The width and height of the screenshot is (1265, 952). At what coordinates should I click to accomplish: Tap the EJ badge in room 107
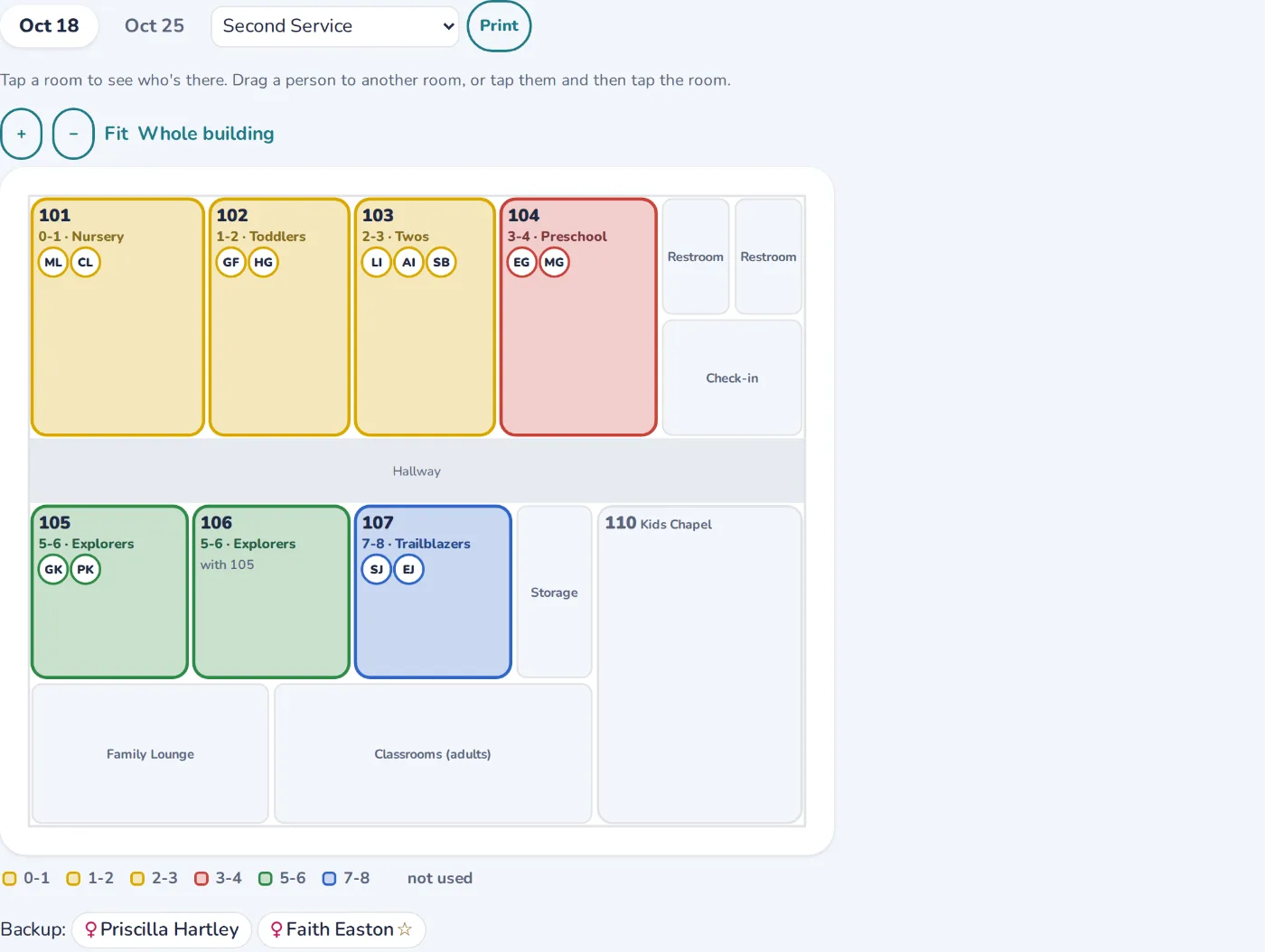click(409, 570)
